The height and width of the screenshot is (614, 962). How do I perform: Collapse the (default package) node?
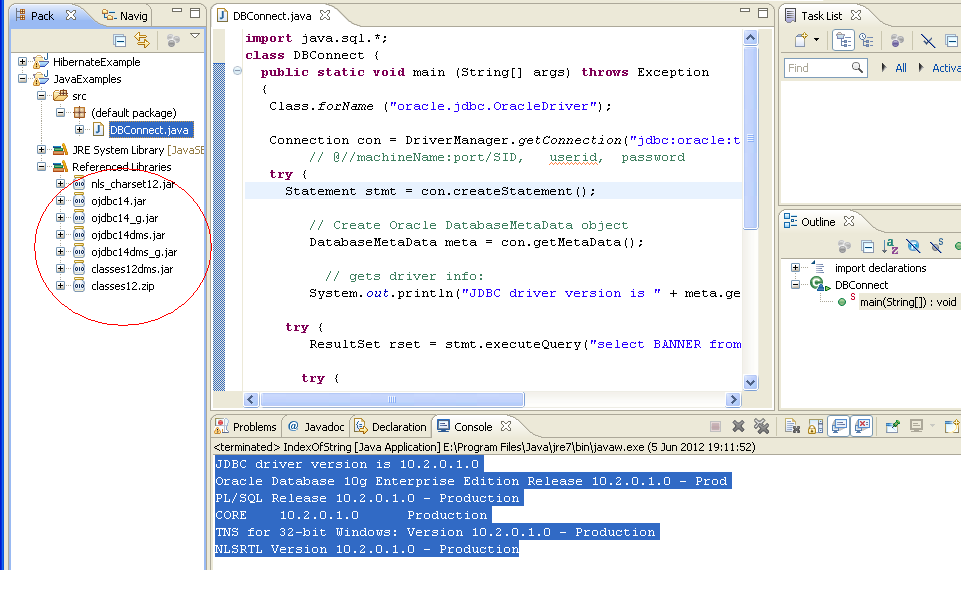tap(60, 112)
